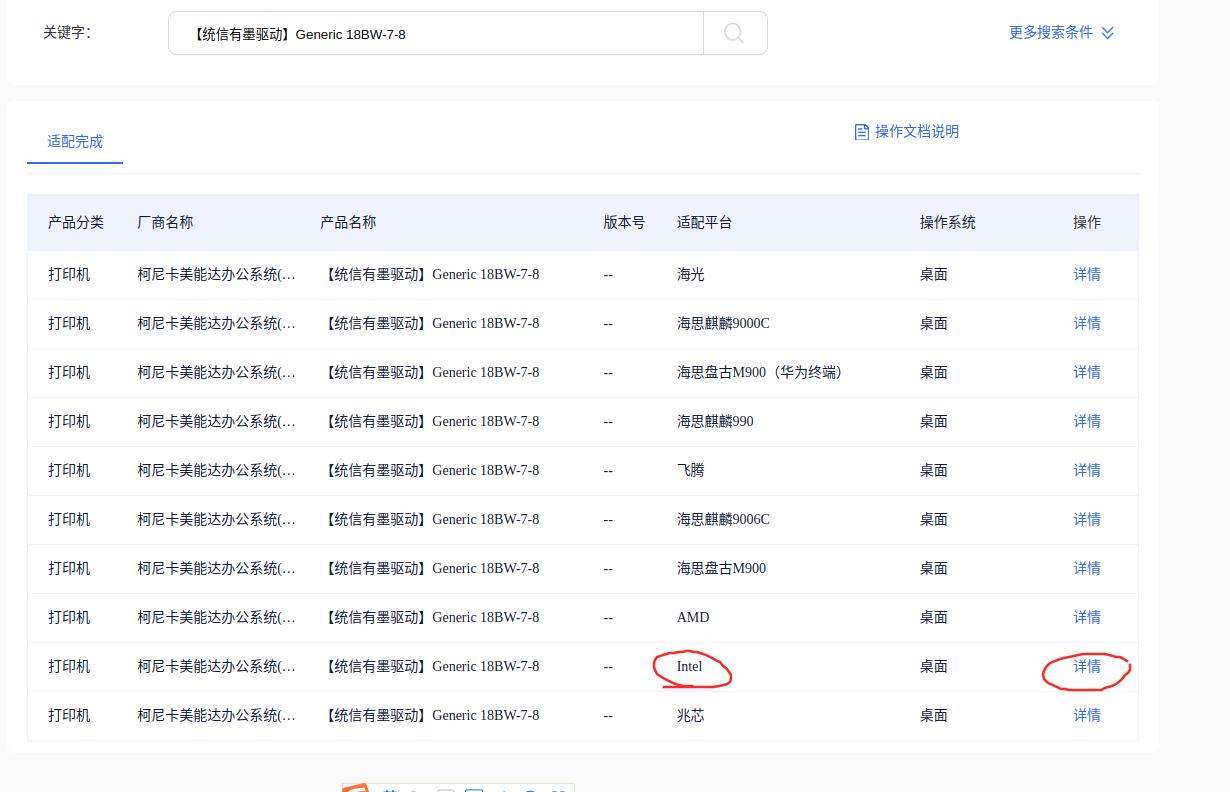
Task: Select the 海思麒麟9006C platform cell
Action: tap(723, 519)
